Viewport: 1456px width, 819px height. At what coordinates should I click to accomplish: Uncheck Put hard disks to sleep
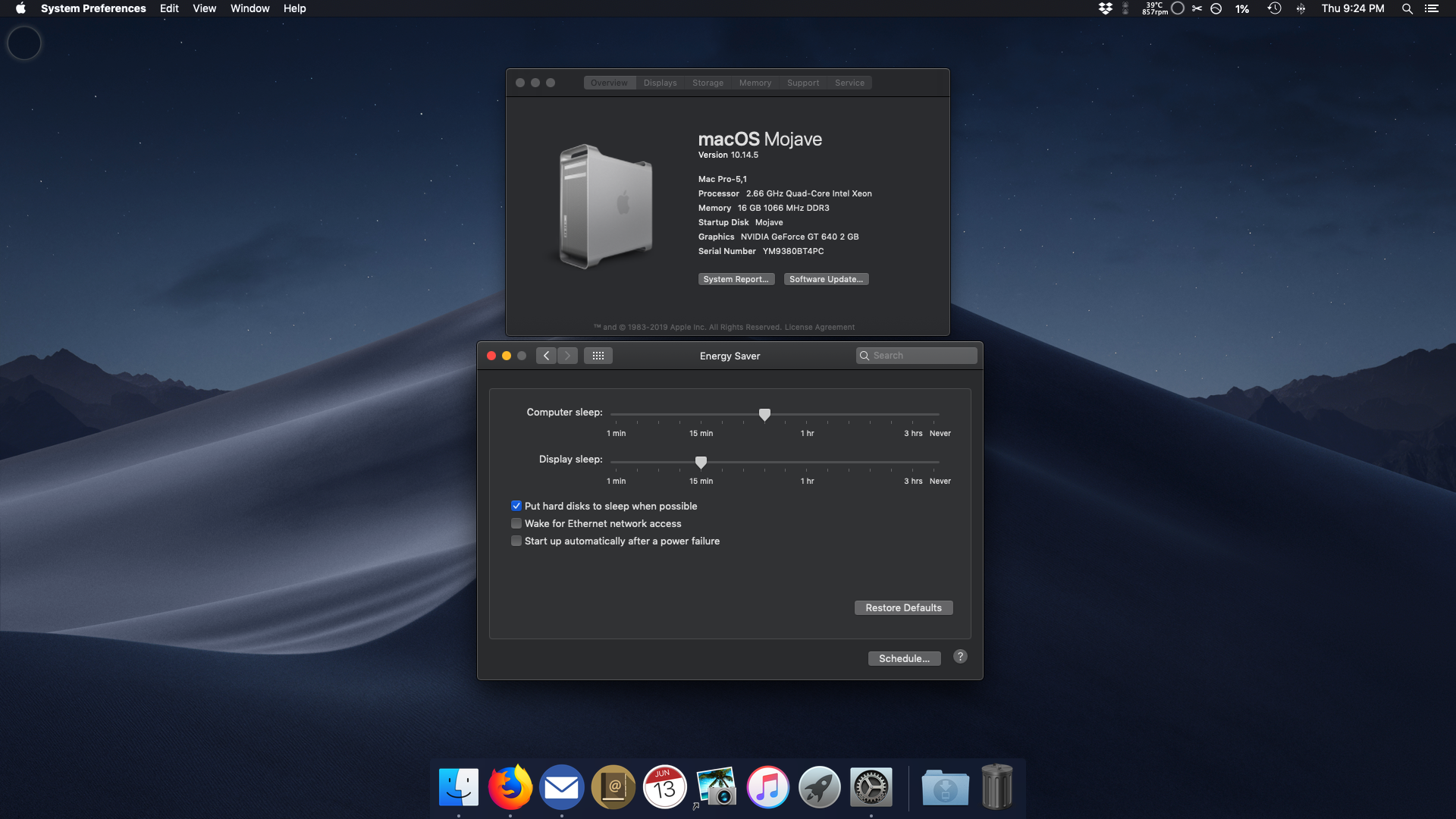(516, 506)
